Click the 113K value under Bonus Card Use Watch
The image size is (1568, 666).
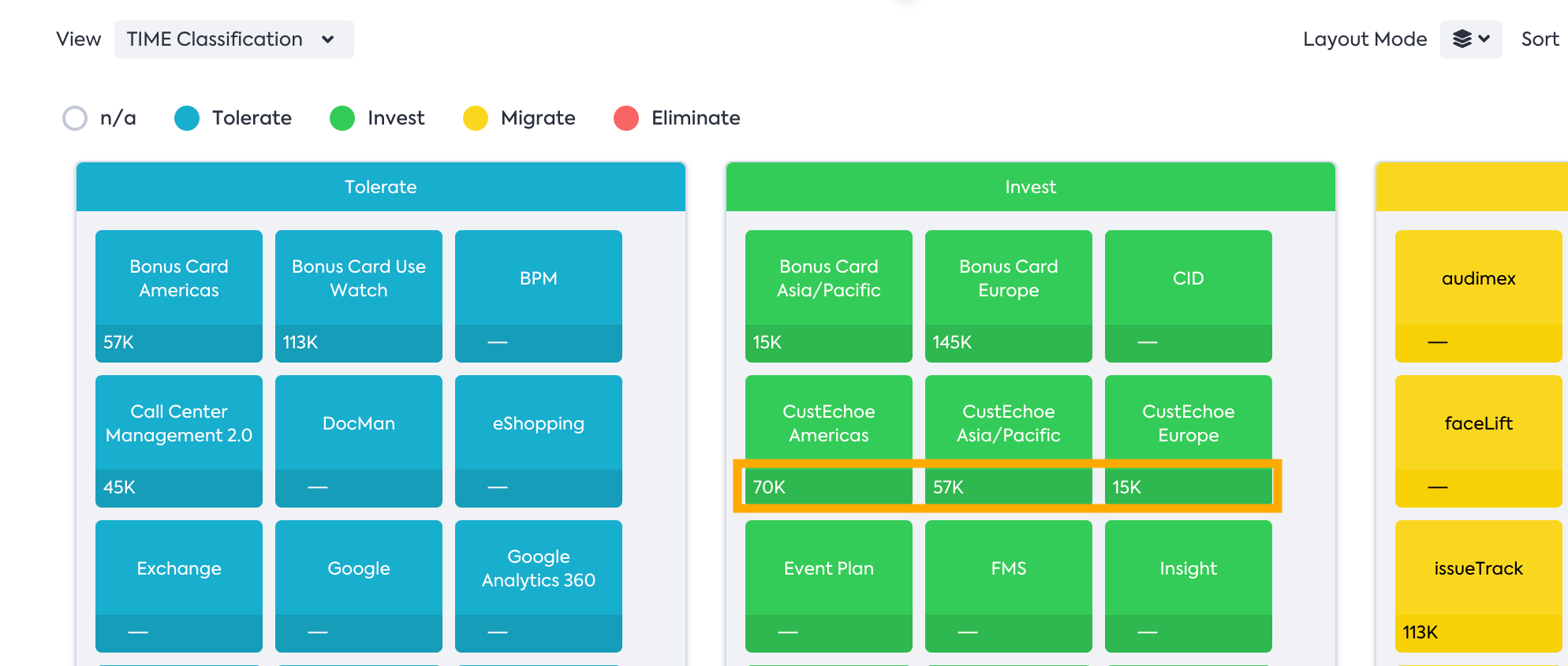point(301,342)
